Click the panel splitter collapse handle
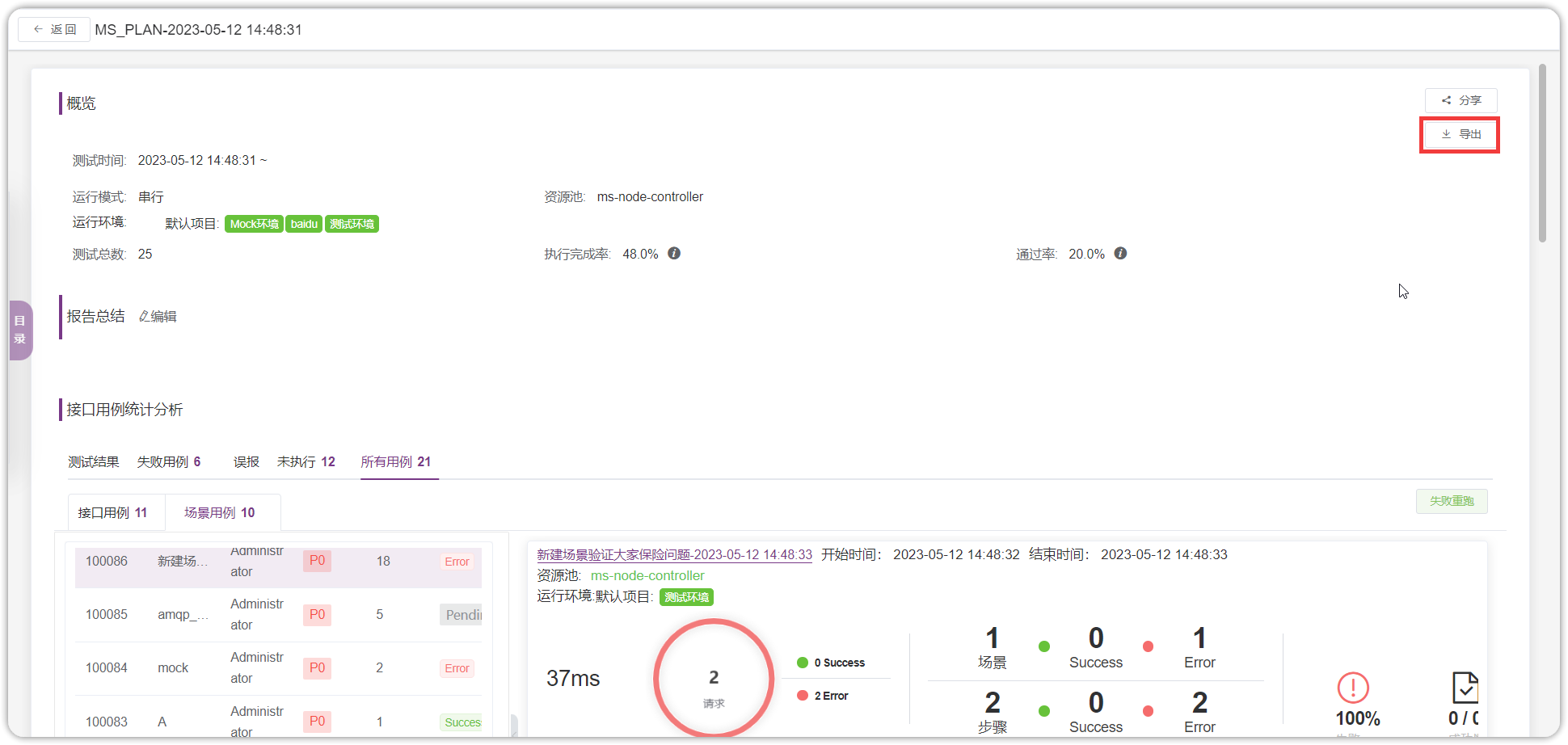The image size is (1568, 745). click(514, 725)
